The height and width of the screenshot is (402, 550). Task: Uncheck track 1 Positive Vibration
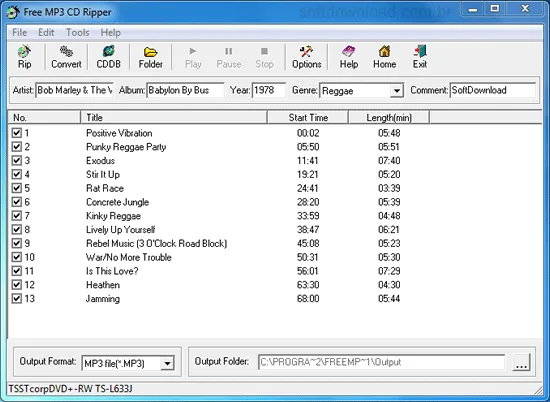coord(16,133)
